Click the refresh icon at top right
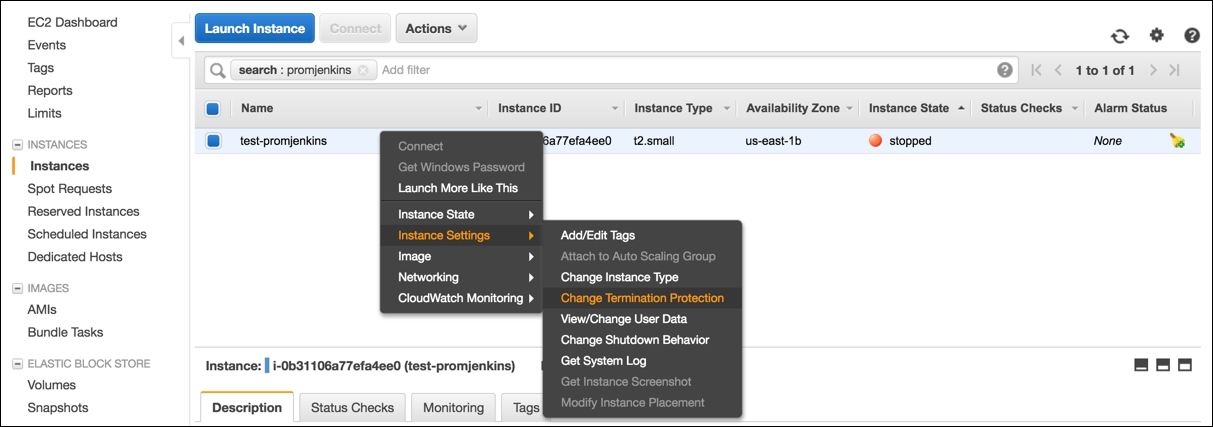The height and width of the screenshot is (427, 1213). (x=1120, y=36)
